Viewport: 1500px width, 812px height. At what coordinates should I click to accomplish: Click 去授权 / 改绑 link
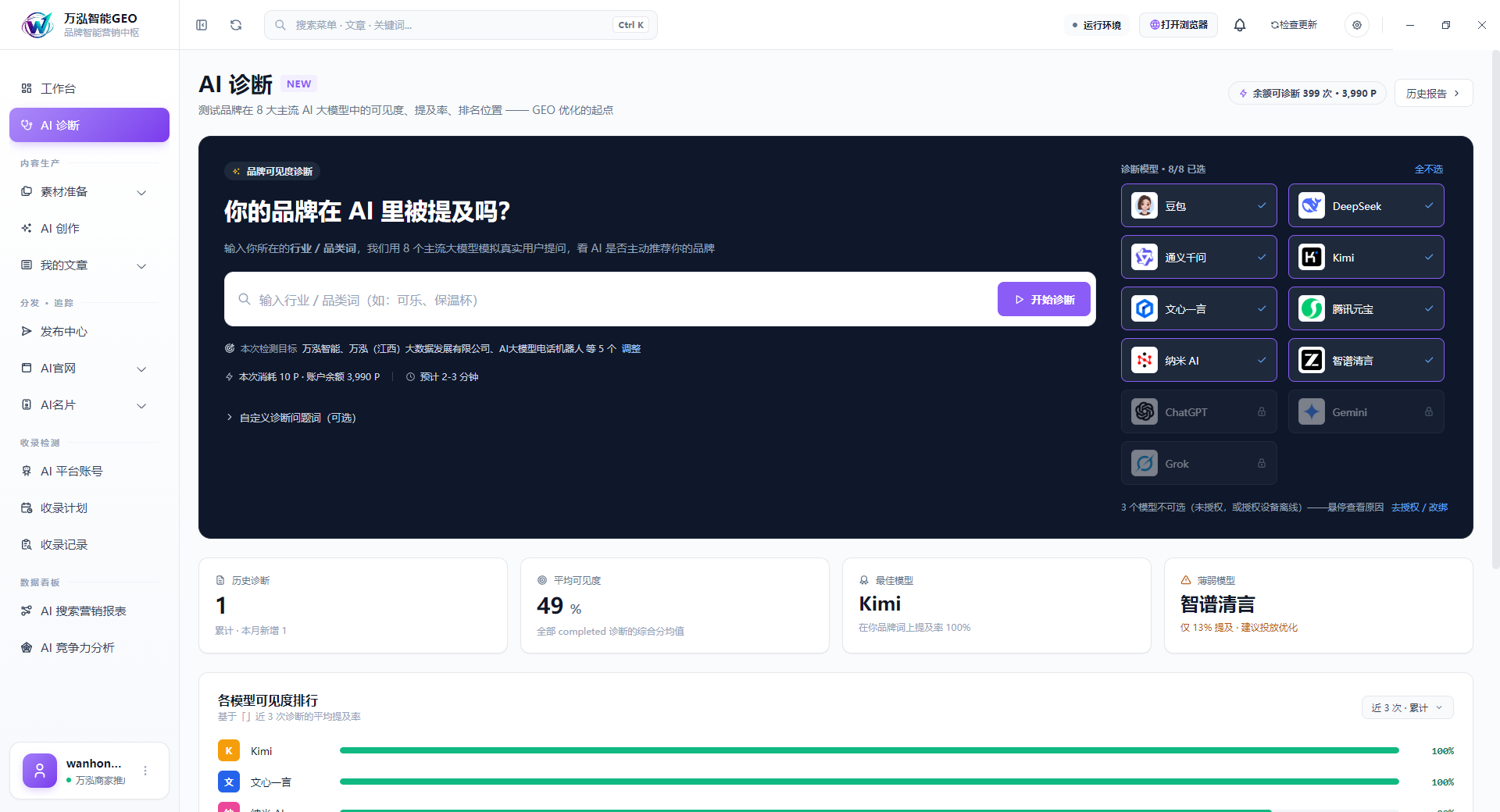tap(1420, 507)
